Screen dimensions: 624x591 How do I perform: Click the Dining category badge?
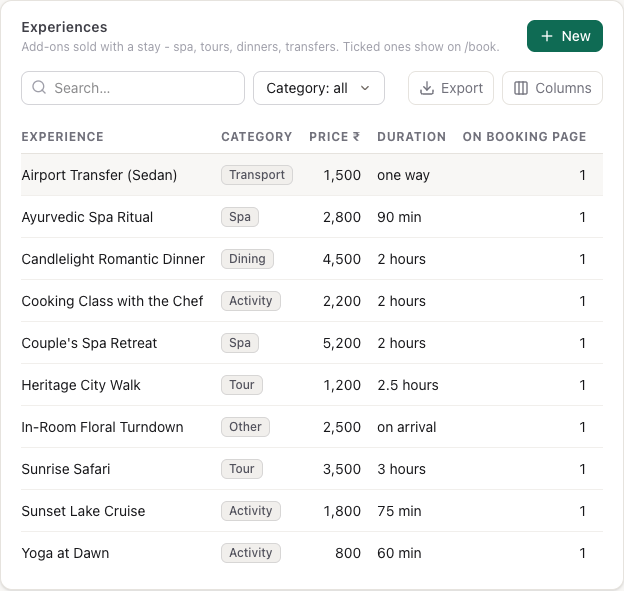[248, 259]
